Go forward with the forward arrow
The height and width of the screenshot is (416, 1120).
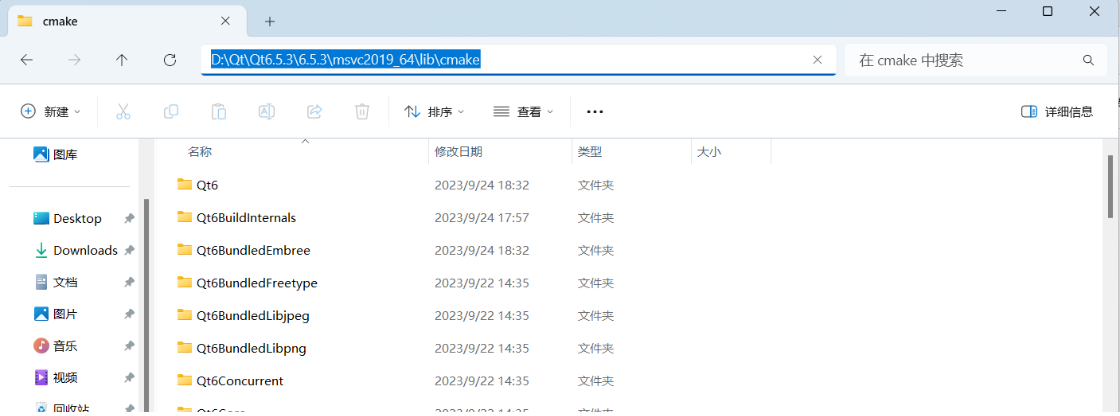[x=74, y=60]
